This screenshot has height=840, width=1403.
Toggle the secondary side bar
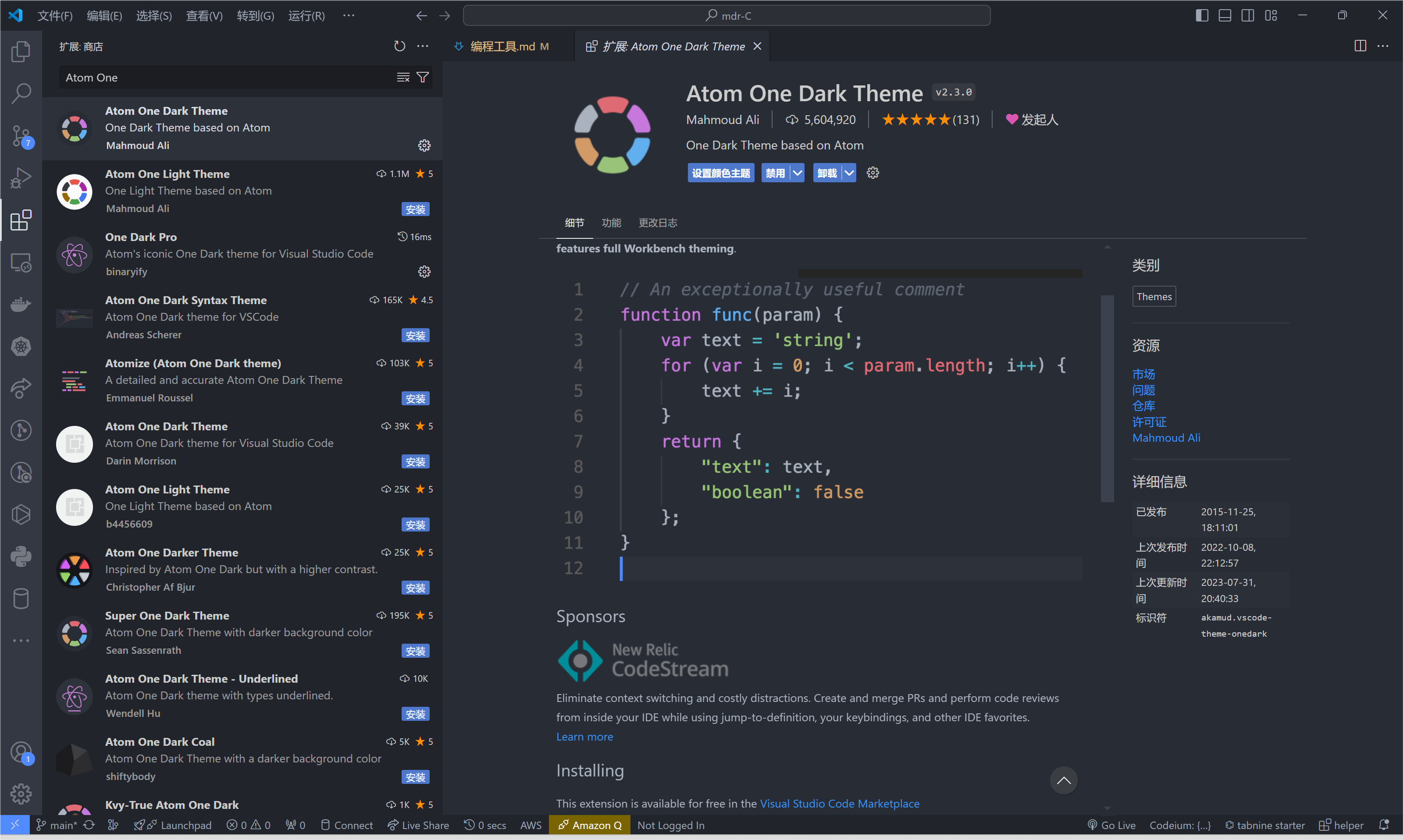coord(1247,15)
